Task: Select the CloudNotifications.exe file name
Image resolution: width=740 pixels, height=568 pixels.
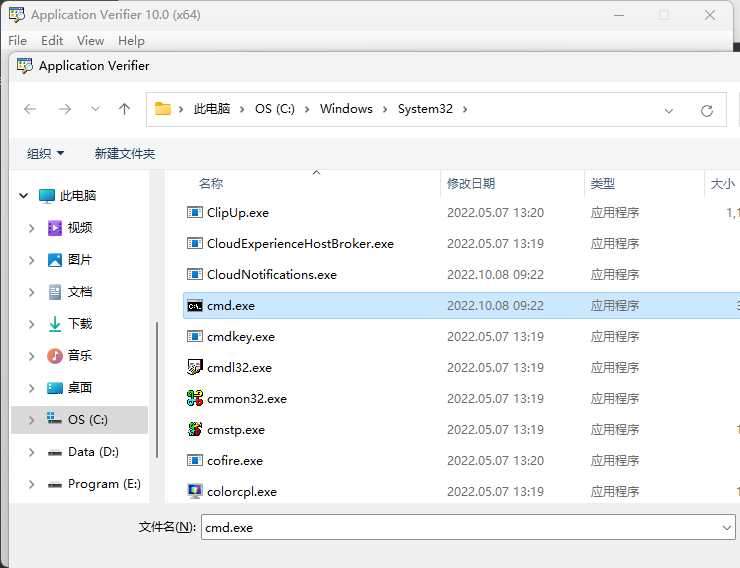Action: tap(272, 275)
